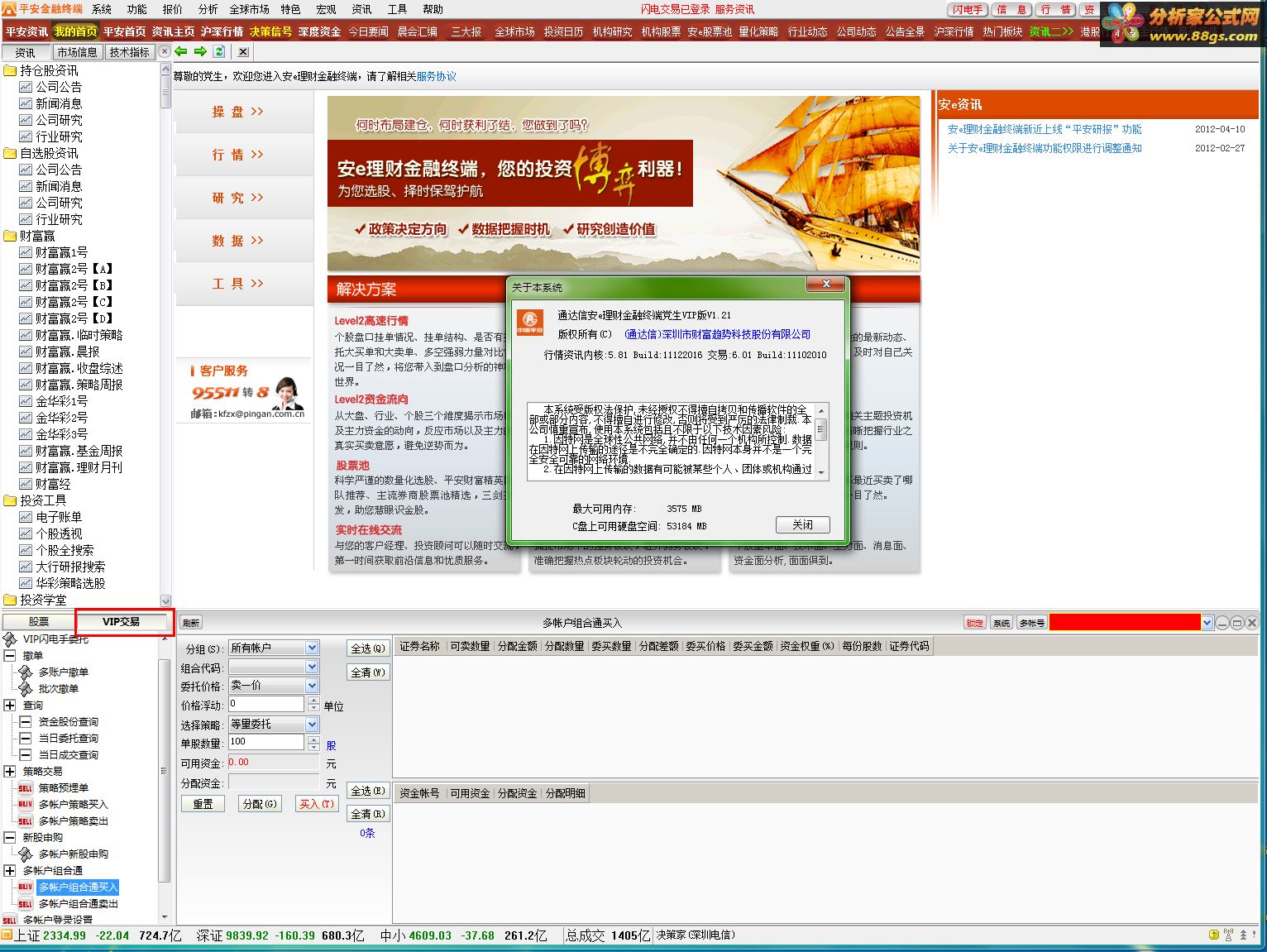Click the Ping An logo in the About dialog

point(530,323)
